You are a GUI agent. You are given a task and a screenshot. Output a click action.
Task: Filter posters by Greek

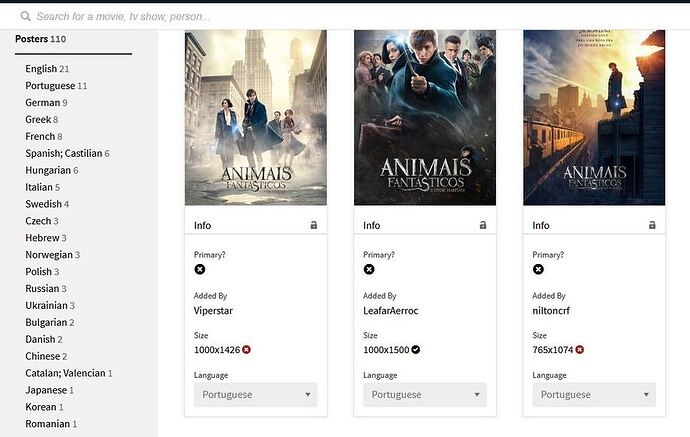tap(41, 119)
